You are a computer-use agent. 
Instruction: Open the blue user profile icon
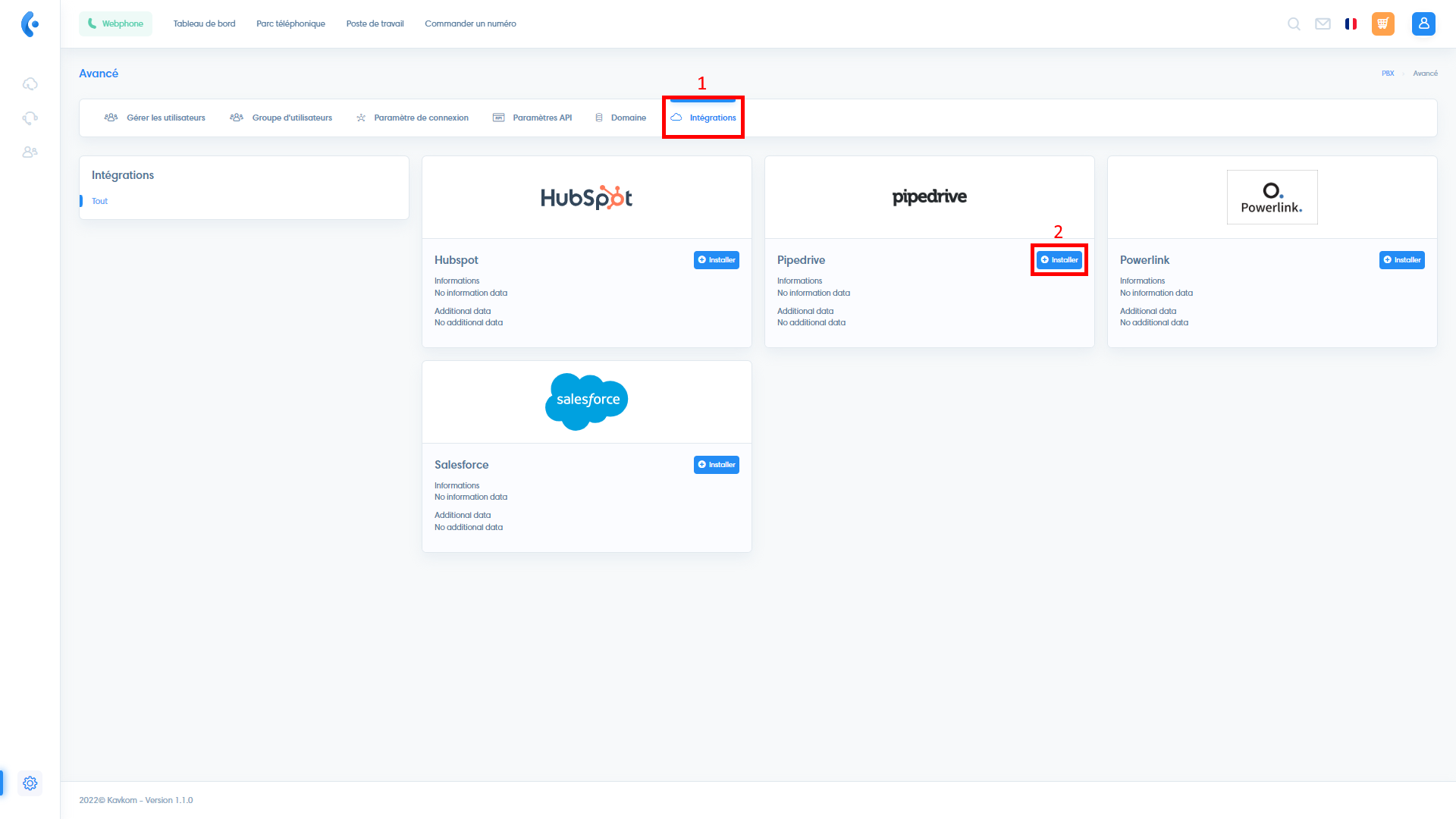pyautogui.click(x=1423, y=24)
